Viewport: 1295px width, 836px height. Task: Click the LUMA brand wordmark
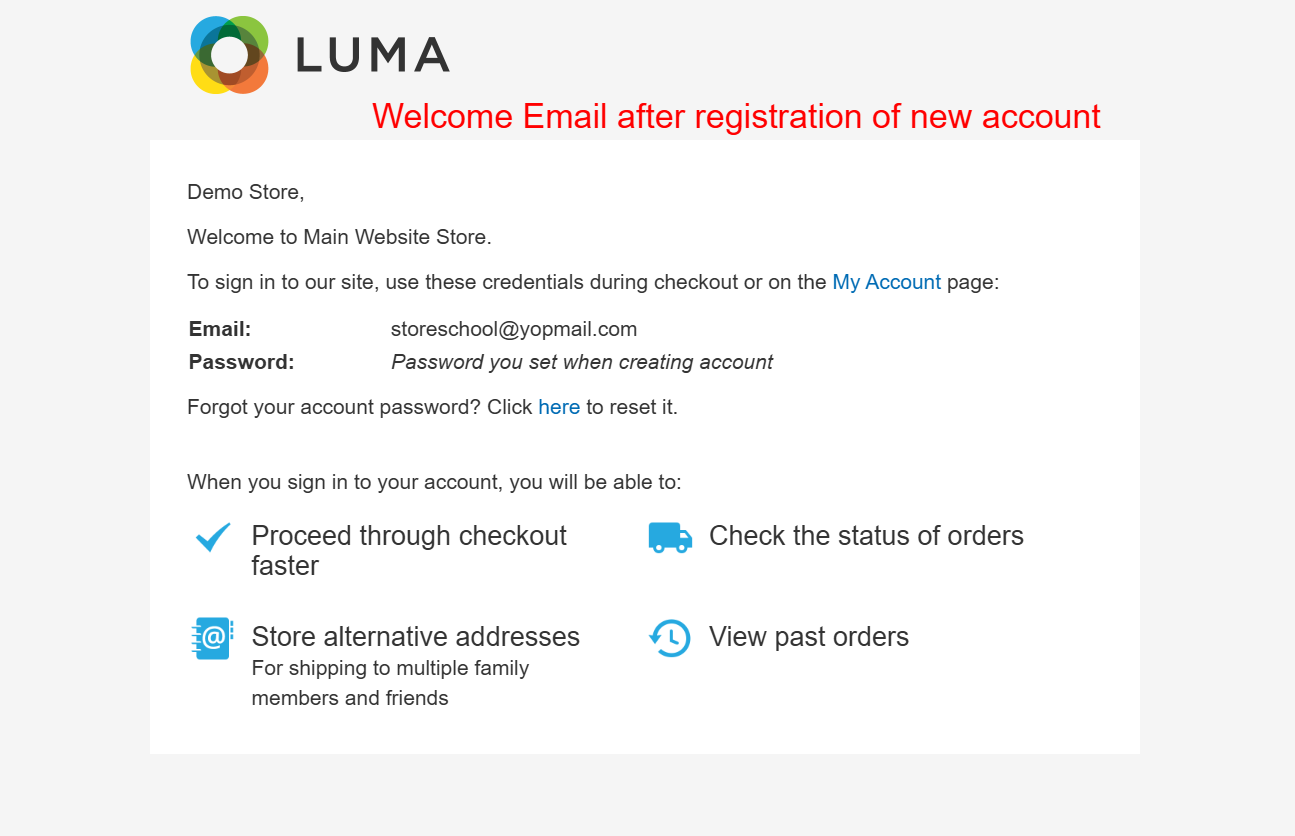tap(373, 55)
